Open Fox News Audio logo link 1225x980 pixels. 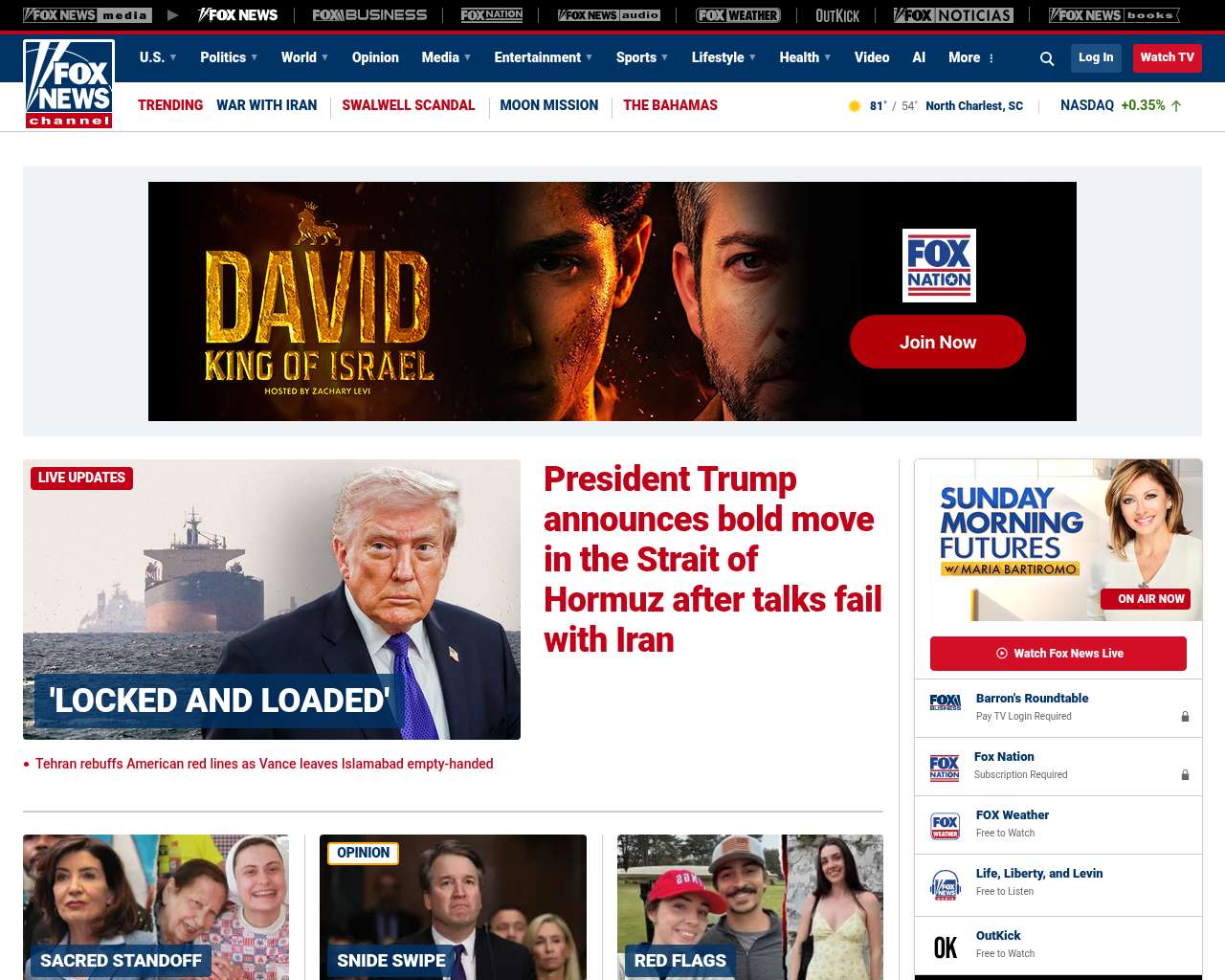(x=609, y=15)
